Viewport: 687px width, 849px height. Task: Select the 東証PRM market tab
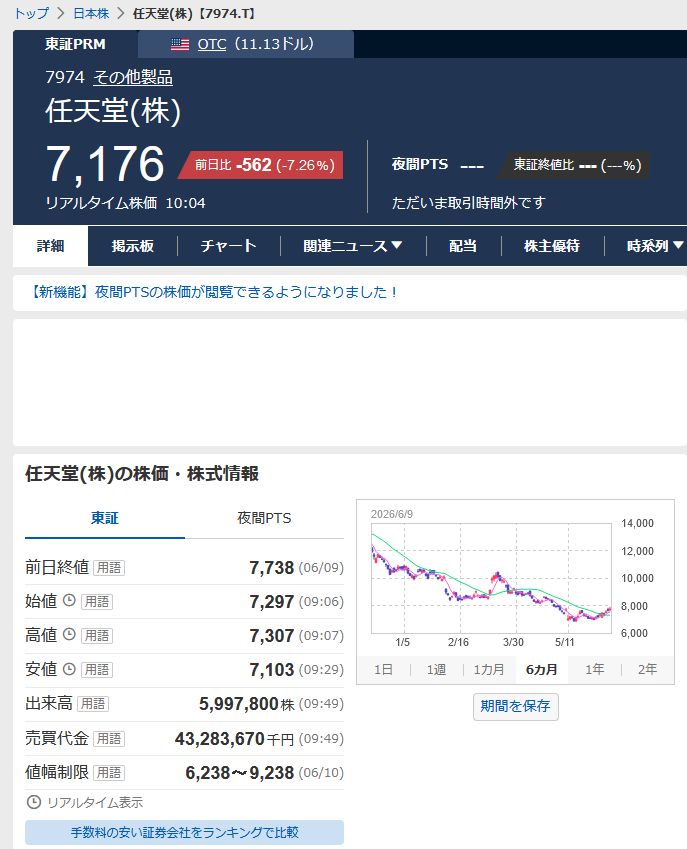(75, 44)
